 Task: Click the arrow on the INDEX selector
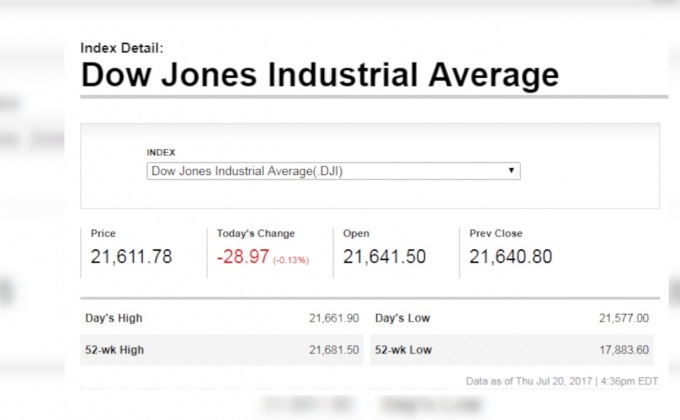coord(512,171)
